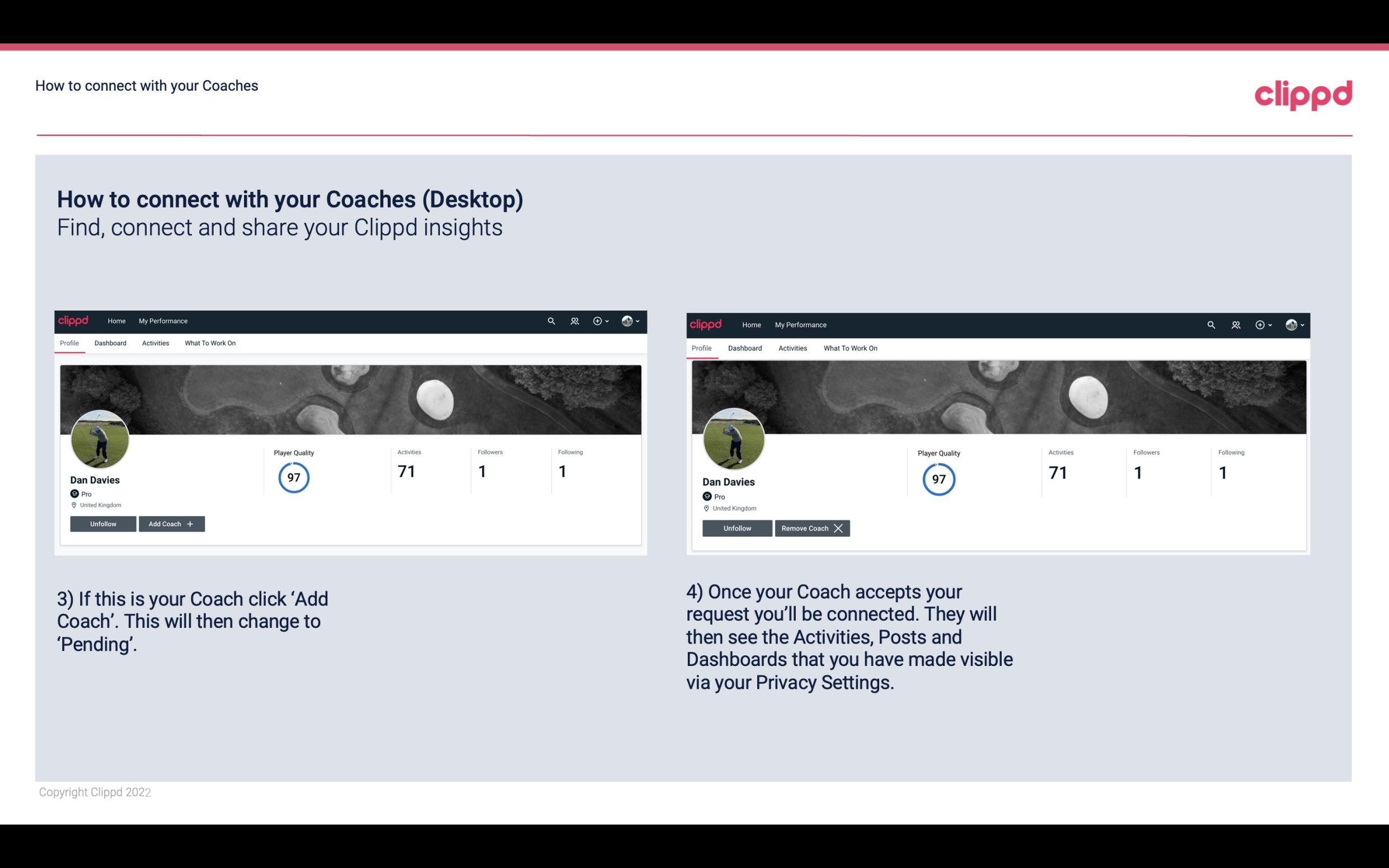Click 'What To Work On' tab left screenshot
Image resolution: width=1389 pixels, height=868 pixels.
click(209, 343)
